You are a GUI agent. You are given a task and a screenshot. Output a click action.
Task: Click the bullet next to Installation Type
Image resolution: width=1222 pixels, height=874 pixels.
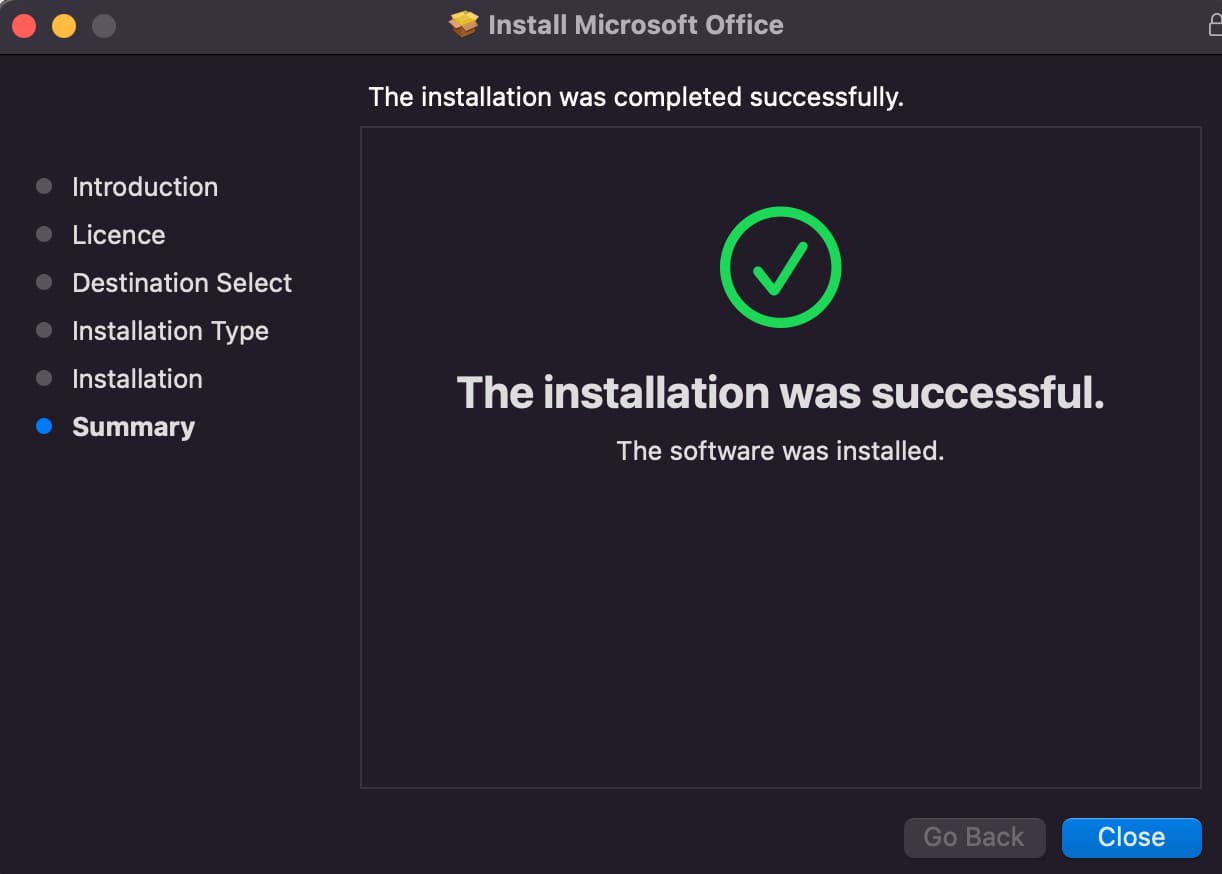click(43, 330)
